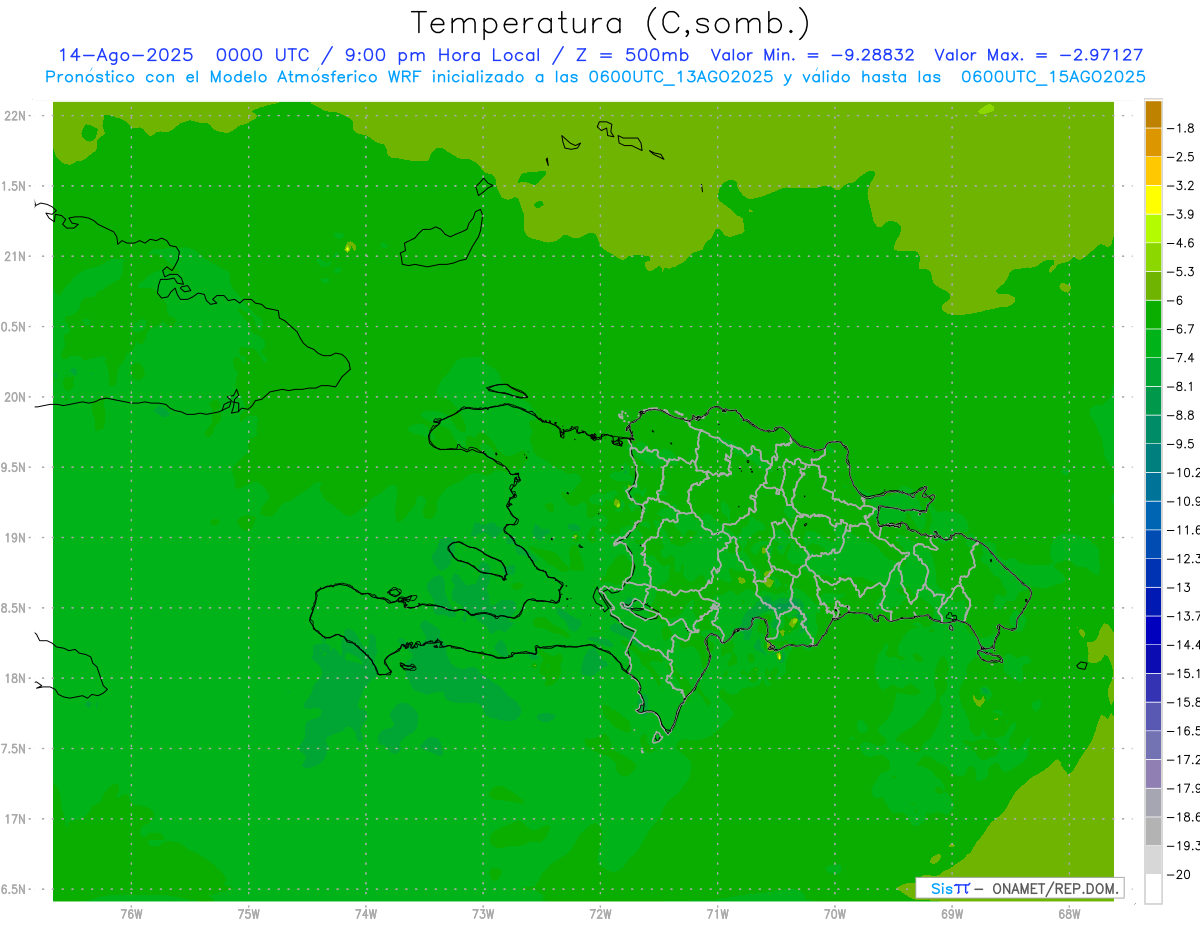Click the 20N latitude label
This screenshot has width=1200, height=927.
click(15, 397)
